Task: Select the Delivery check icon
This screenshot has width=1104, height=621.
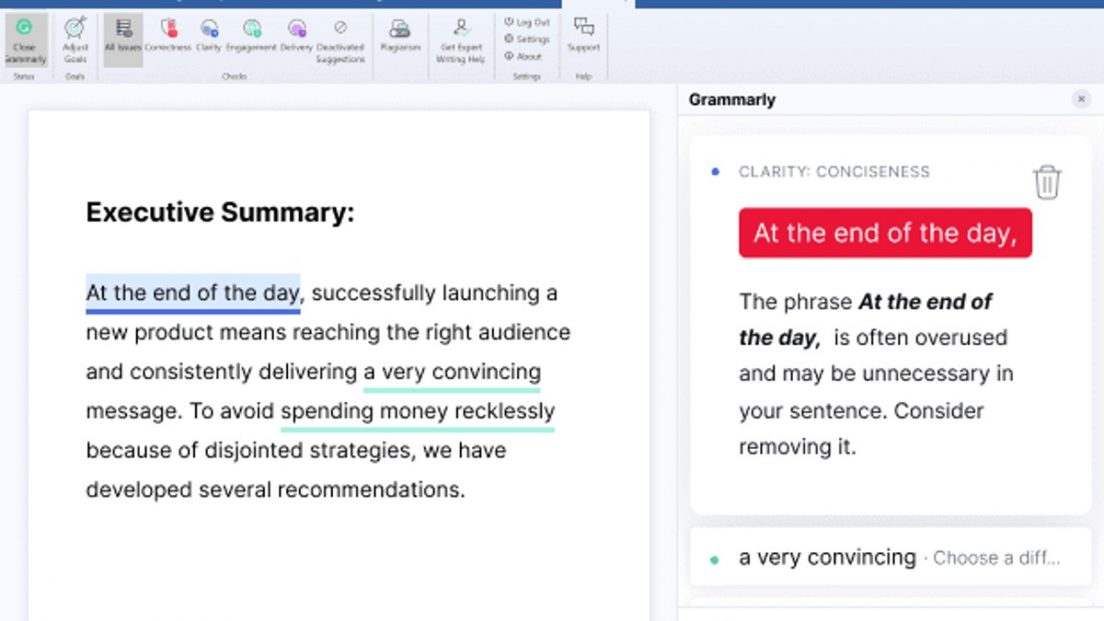Action: [x=296, y=35]
